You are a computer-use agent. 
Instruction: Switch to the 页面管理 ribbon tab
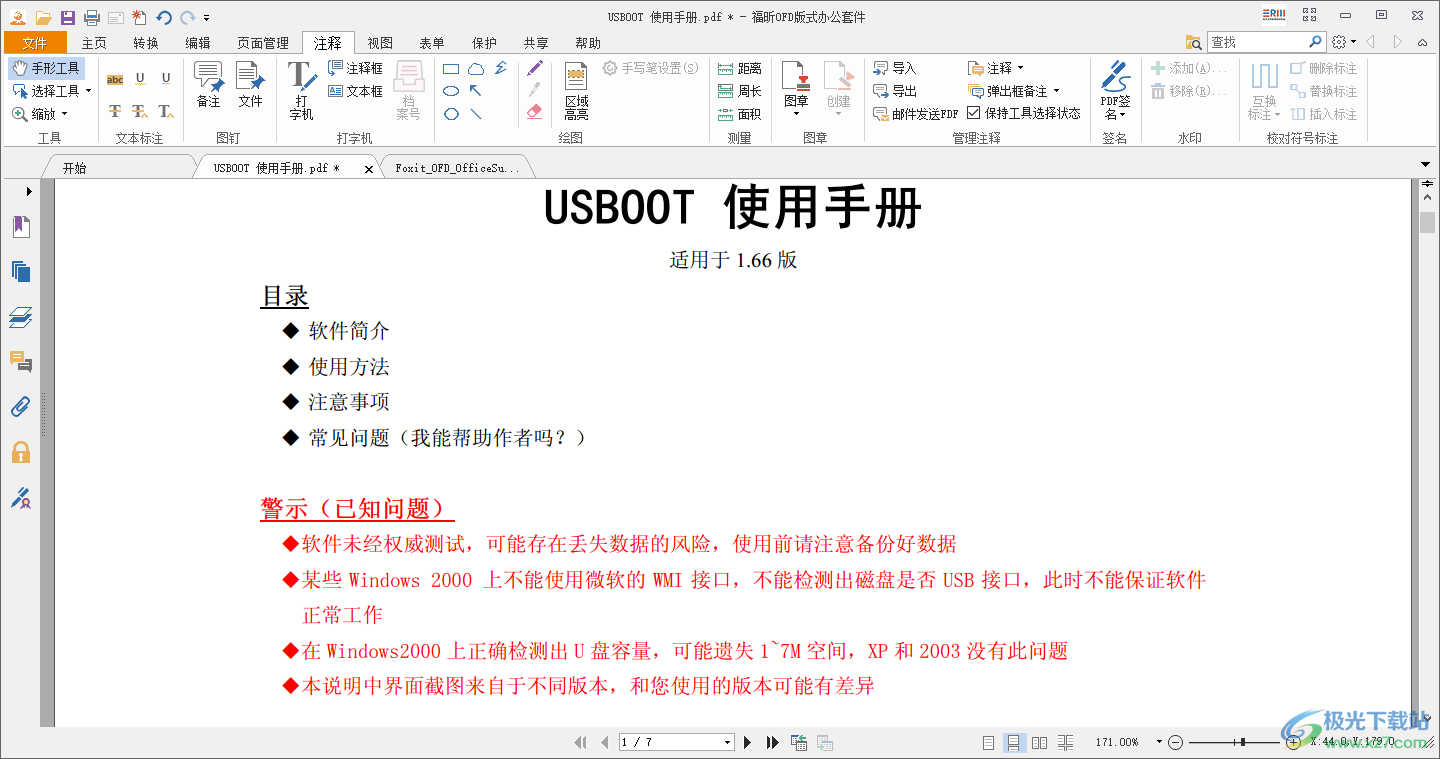263,43
